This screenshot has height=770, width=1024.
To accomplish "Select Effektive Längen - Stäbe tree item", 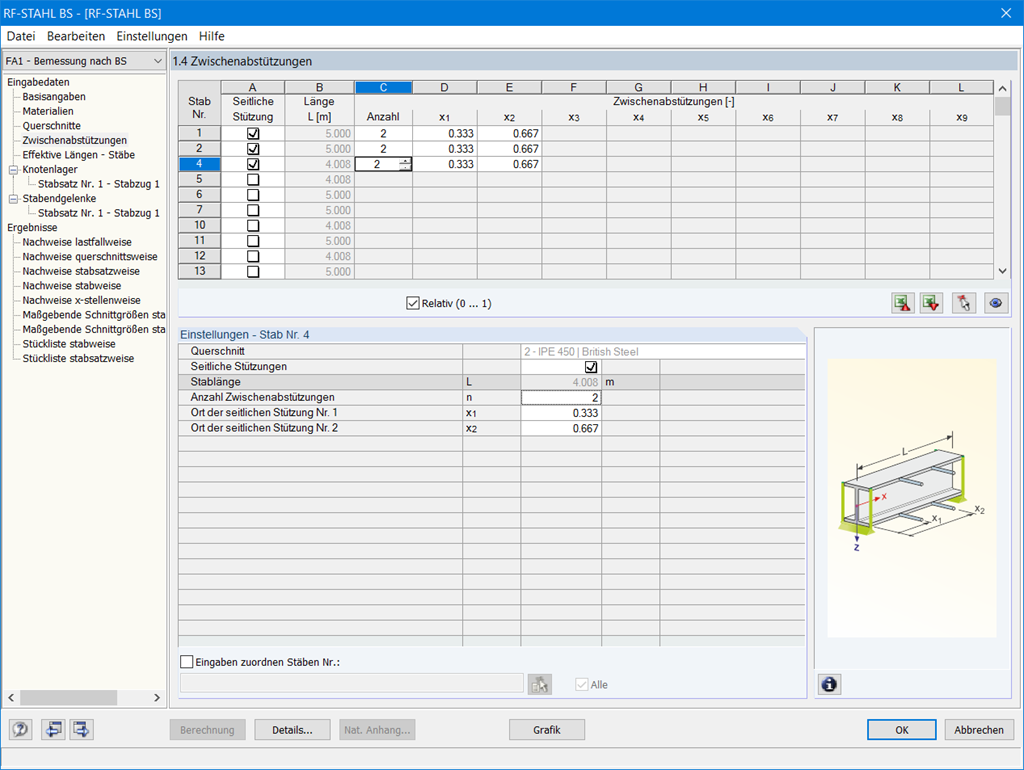I will (x=78, y=155).
